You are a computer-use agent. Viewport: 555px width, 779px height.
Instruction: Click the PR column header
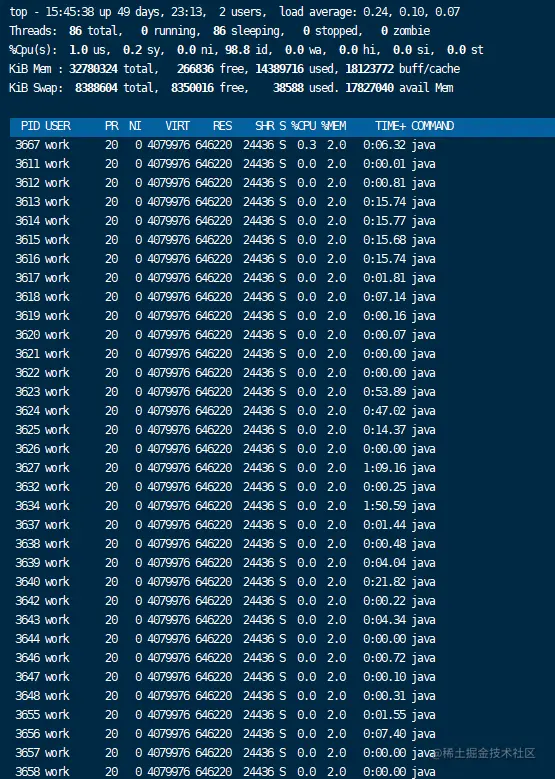pos(112,126)
